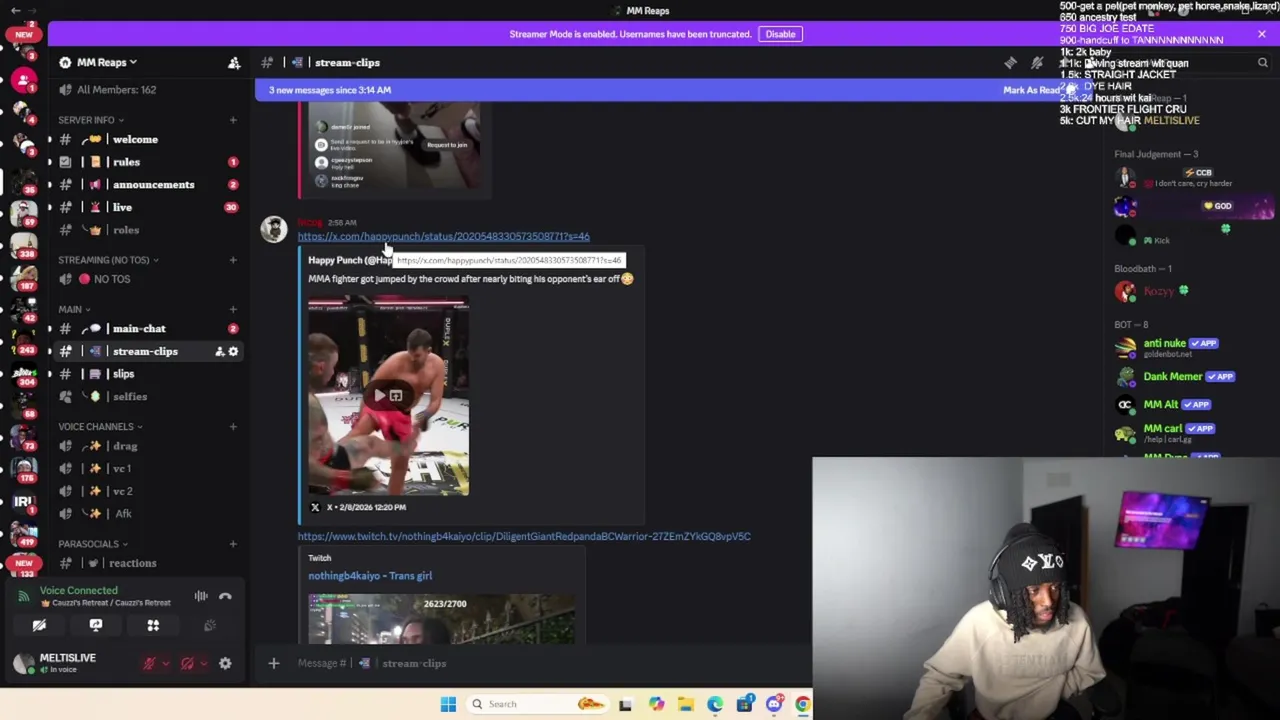Undeafen the headphones
The image size is (1280, 720).
[x=187, y=663]
